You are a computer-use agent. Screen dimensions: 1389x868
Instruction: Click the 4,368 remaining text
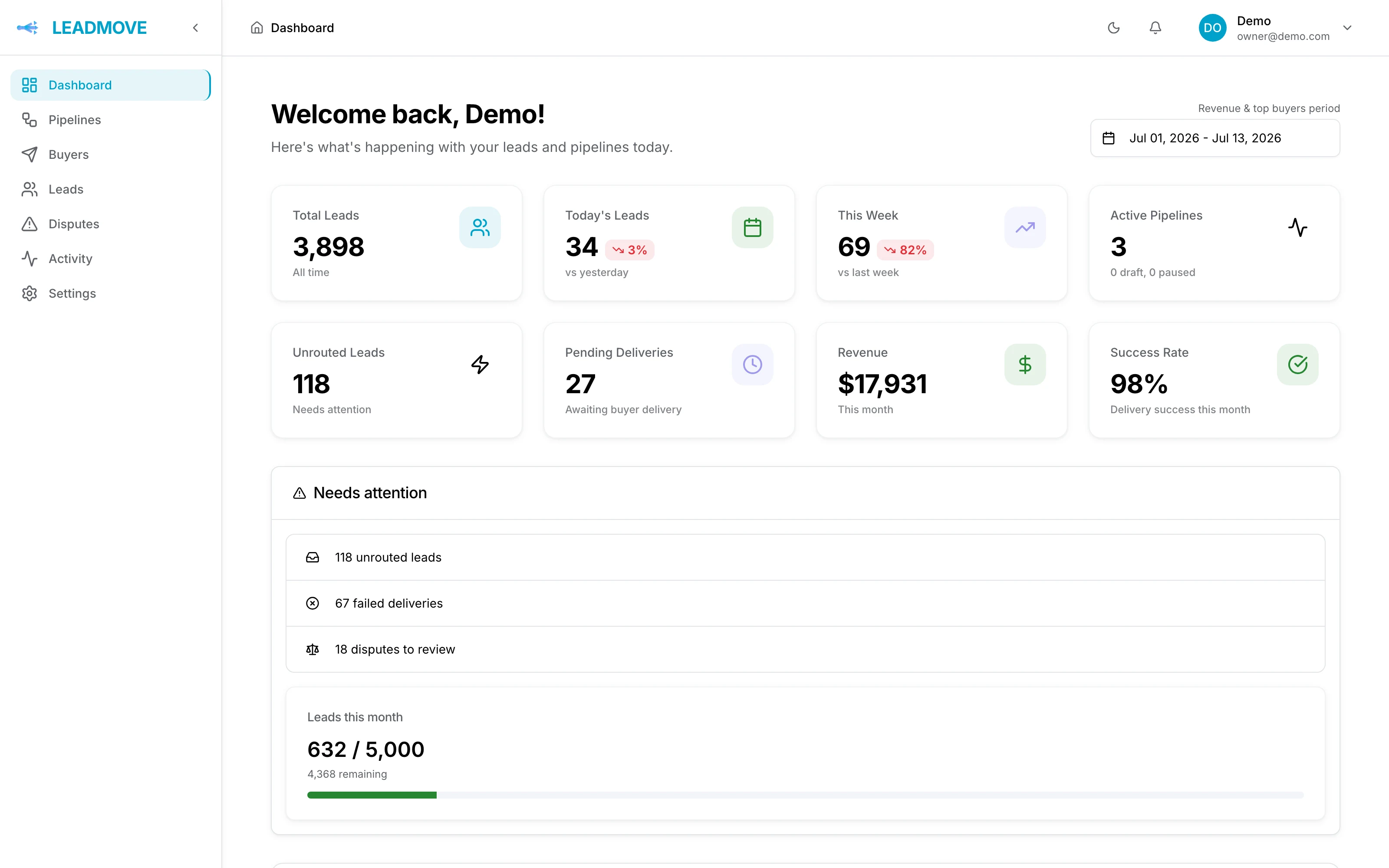click(x=347, y=774)
